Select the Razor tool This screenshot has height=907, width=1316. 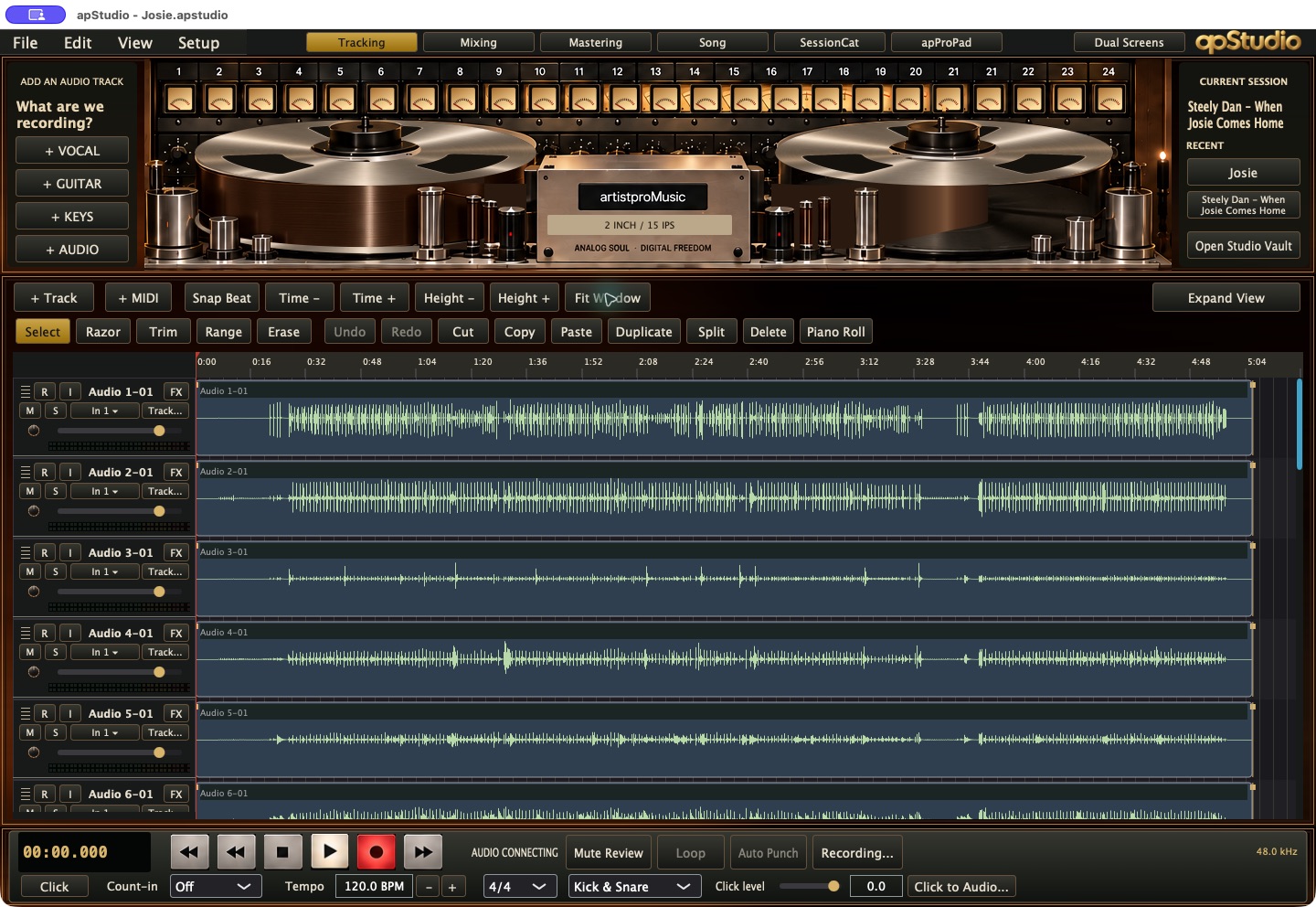(103, 332)
